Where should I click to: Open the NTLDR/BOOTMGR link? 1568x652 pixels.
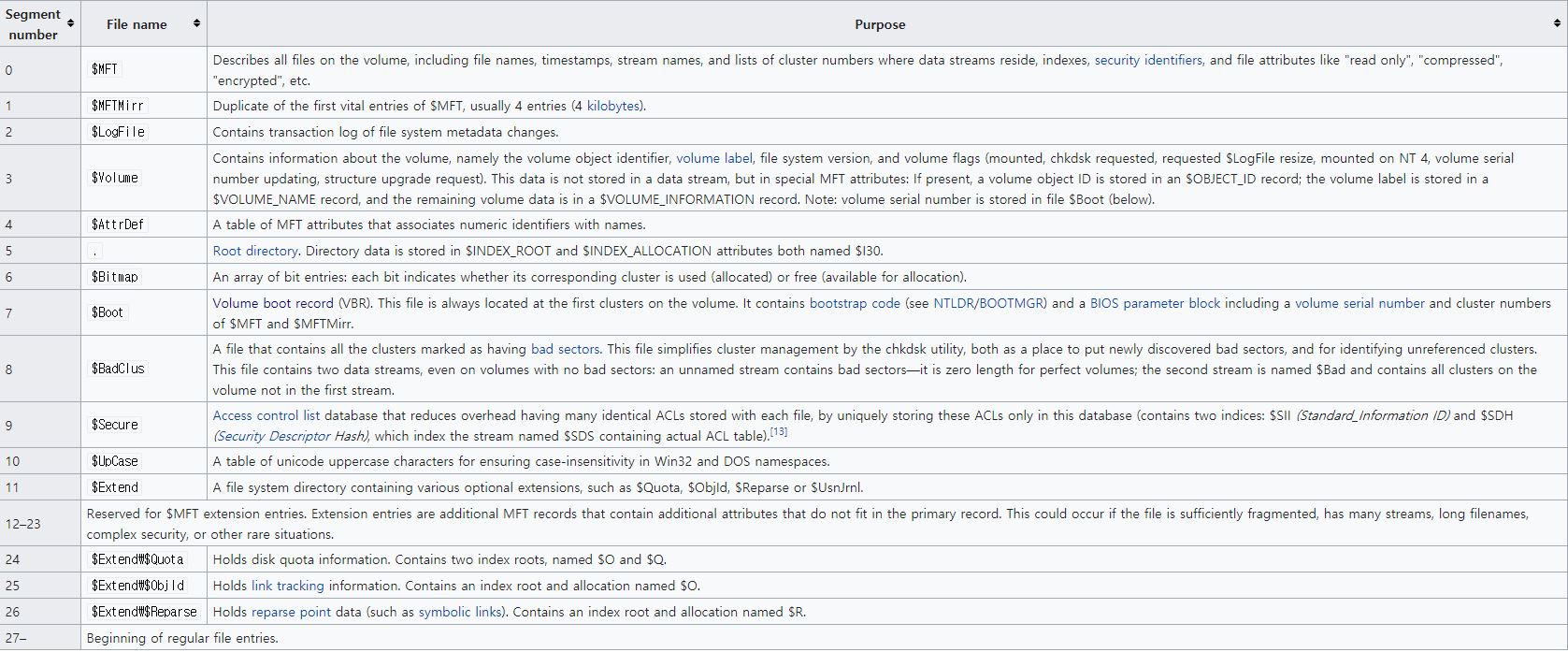tap(990, 303)
